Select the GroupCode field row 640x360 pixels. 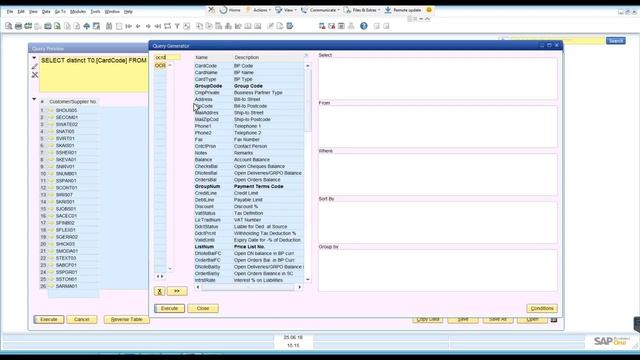[x=249, y=86]
